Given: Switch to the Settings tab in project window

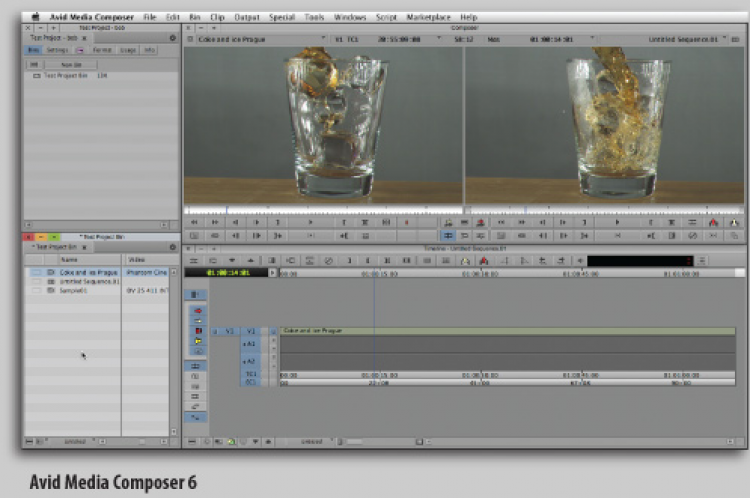Looking at the screenshot, I should [57, 50].
